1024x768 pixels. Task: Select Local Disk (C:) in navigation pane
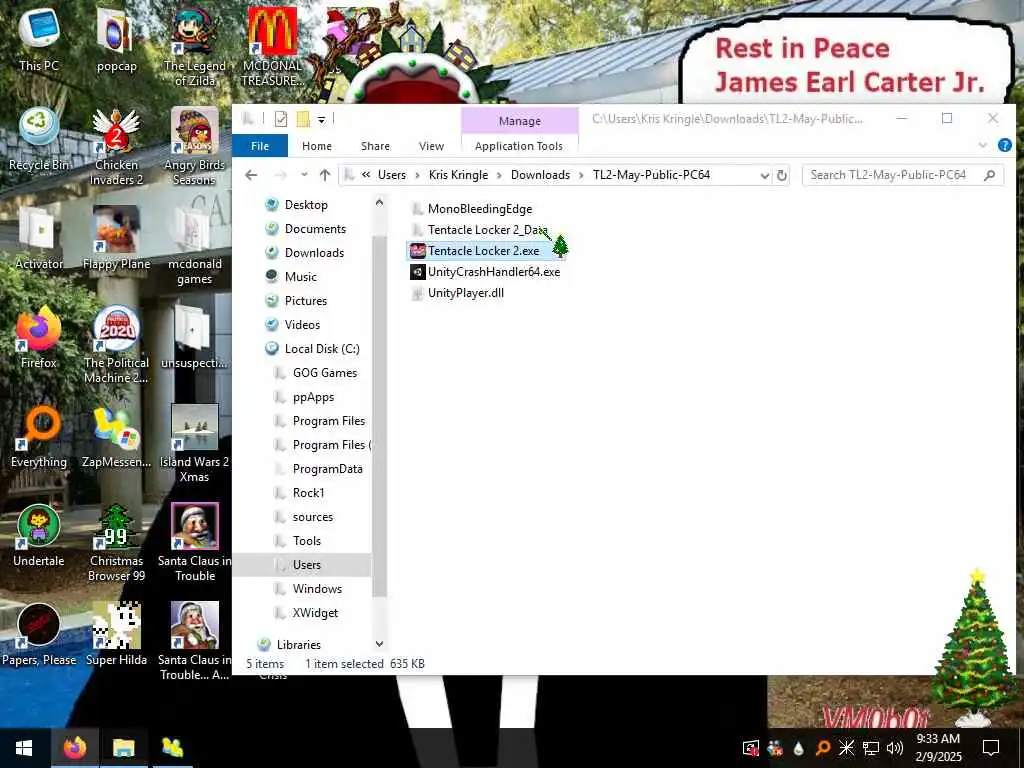pyautogui.click(x=313, y=349)
